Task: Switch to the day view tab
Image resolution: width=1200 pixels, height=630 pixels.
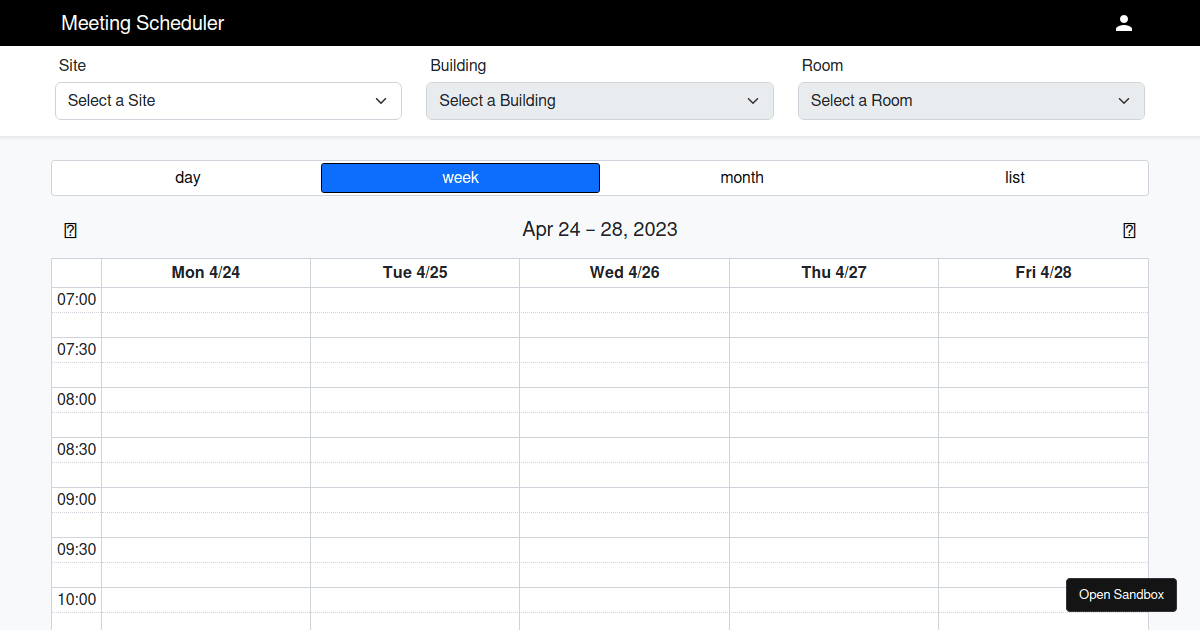Action: tap(187, 178)
